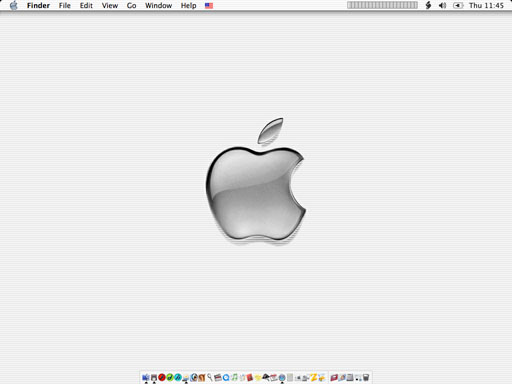
Task: Open the volume control in menu bar
Action: [443, 5]
